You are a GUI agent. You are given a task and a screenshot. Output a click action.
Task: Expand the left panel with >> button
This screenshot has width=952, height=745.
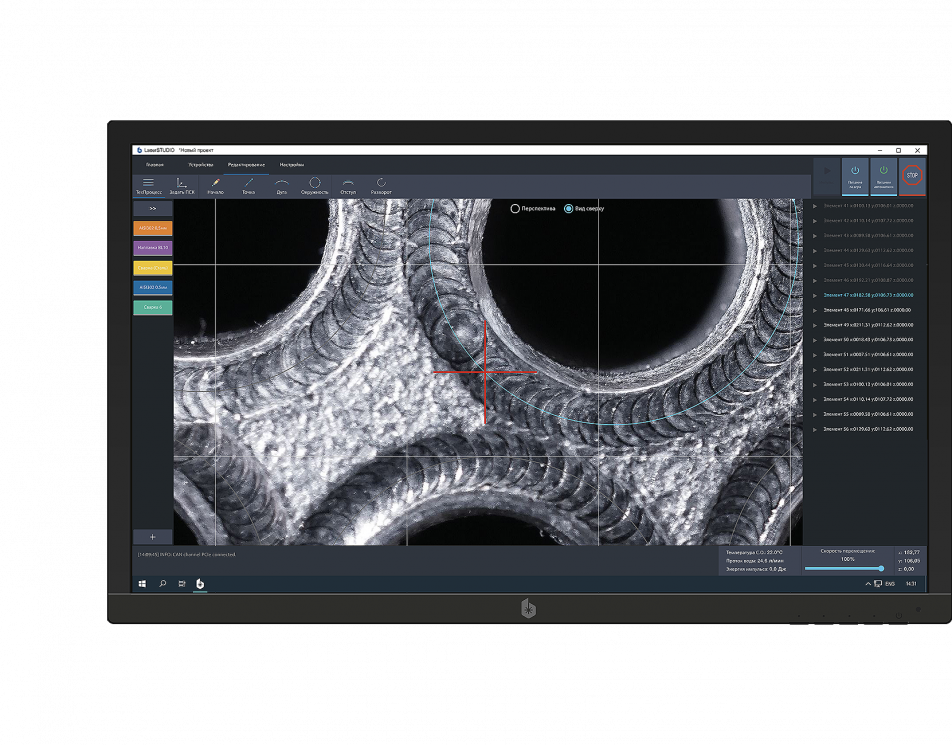(152, 208)
